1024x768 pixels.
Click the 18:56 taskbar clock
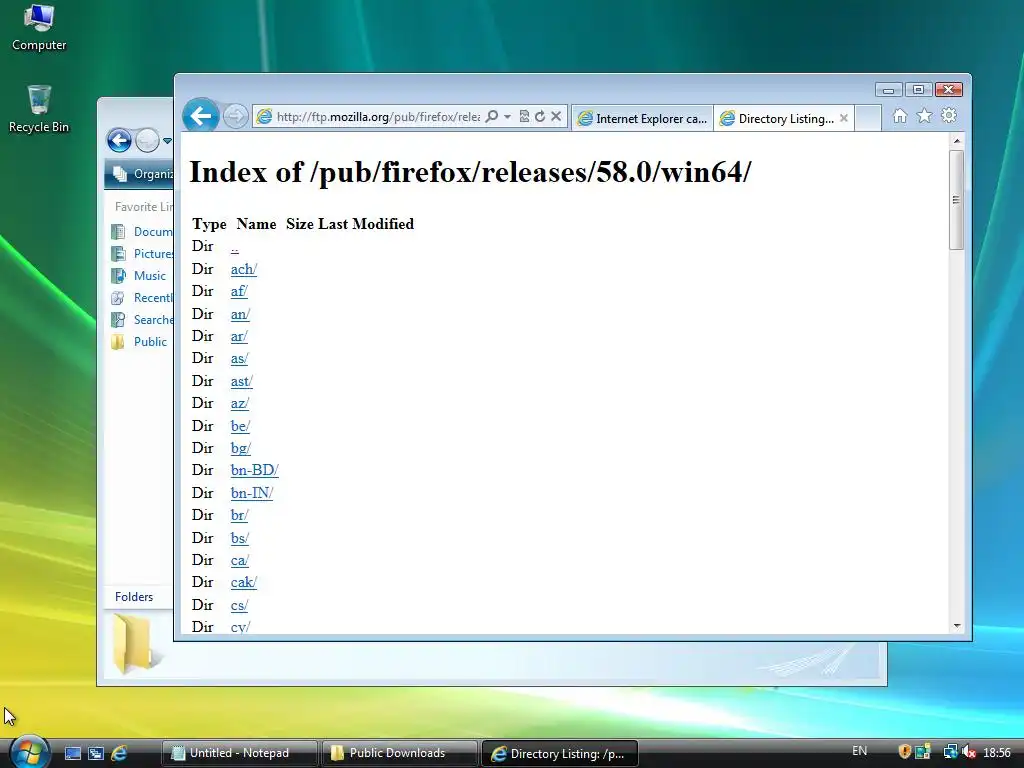tap(997, 752)
